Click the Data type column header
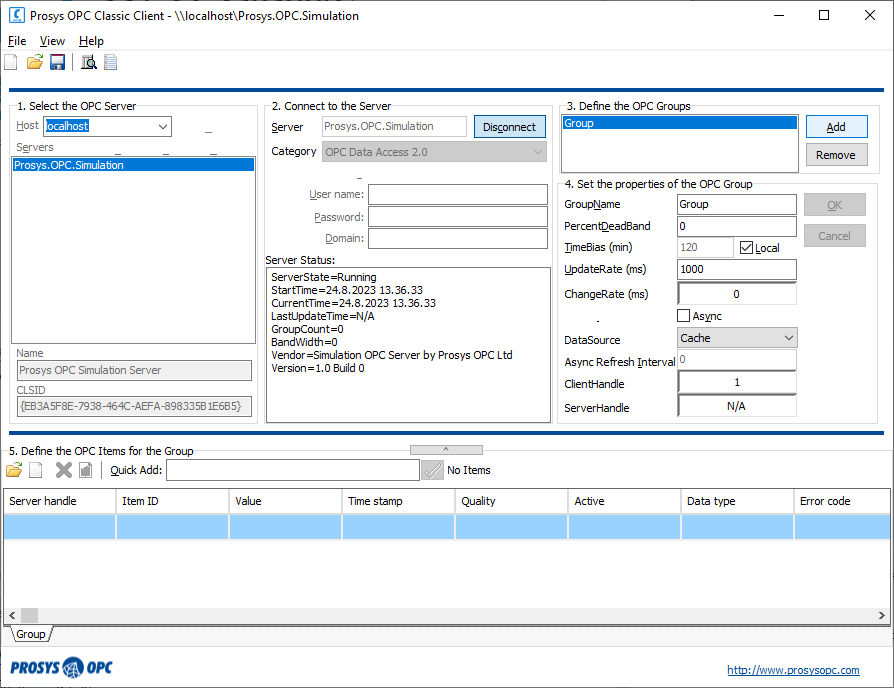The height and width of the screenshot is (688, 894). [x=737, y=501]
